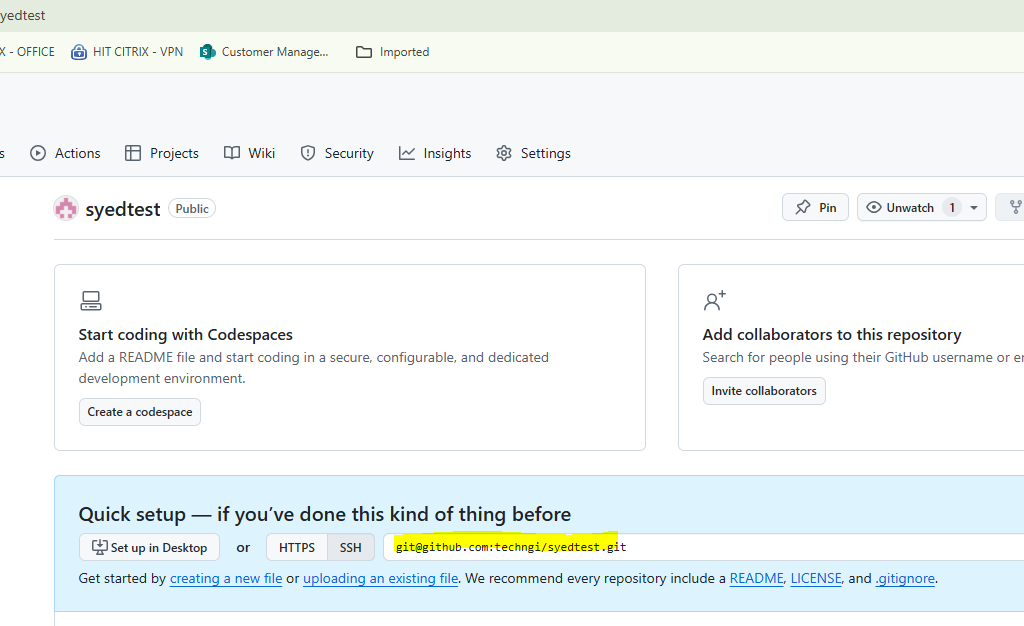Click the watcher count badge showing 1

952,208
